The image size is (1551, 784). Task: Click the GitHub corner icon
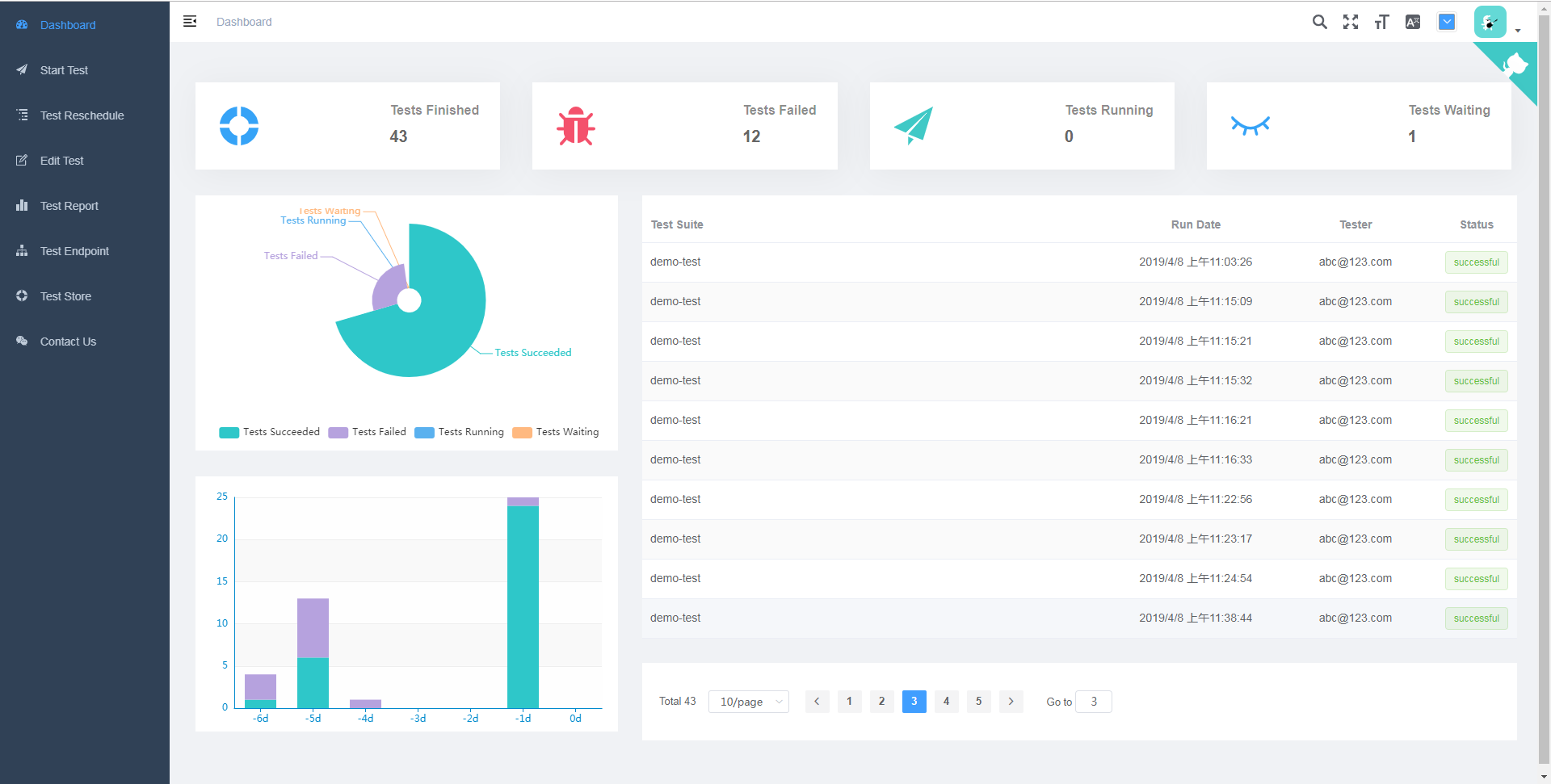pyautogui.click(x=1515, y=65)
